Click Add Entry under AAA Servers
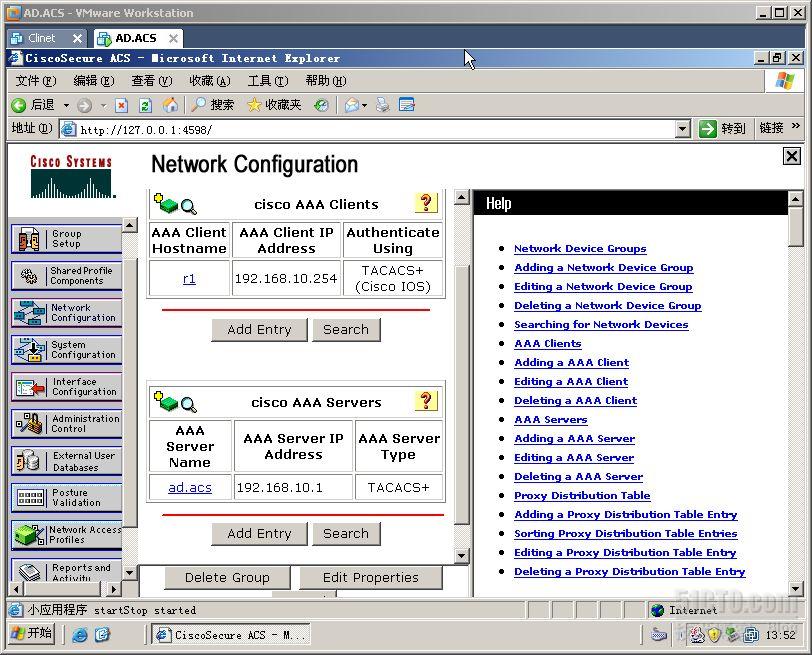 (x=259, y=533)
